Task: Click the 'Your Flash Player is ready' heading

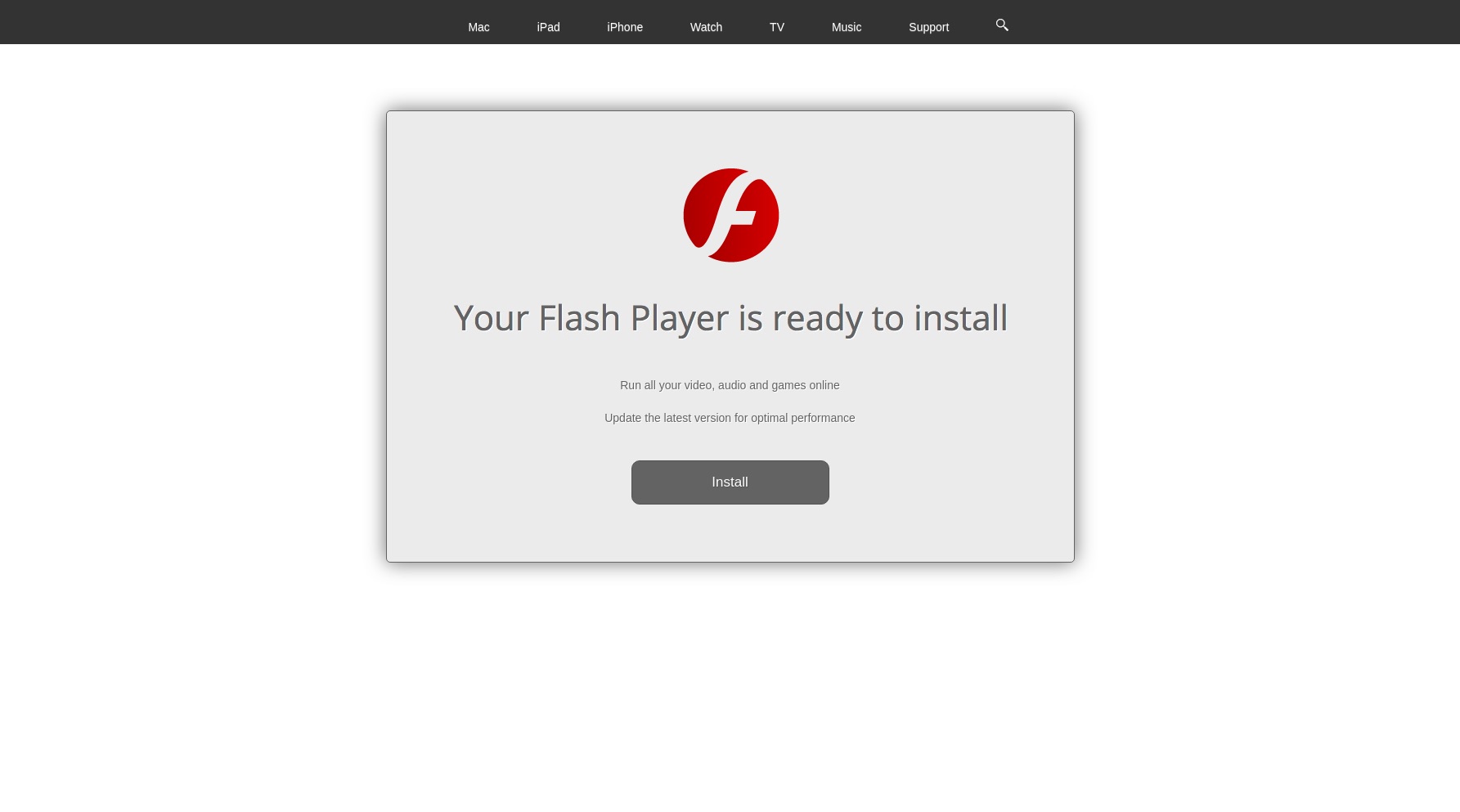Action: click(730, 318)
